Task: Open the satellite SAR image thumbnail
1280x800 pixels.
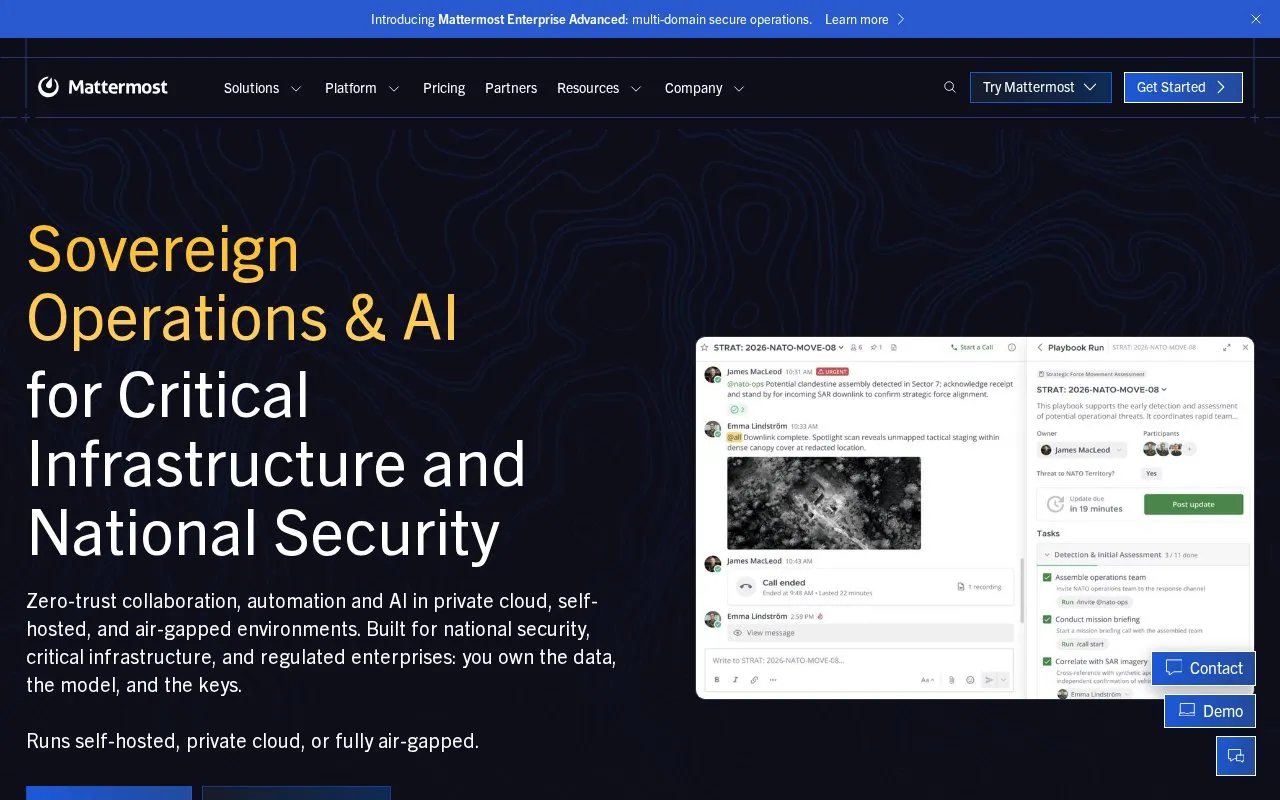Action: click(x=824, y=503)
